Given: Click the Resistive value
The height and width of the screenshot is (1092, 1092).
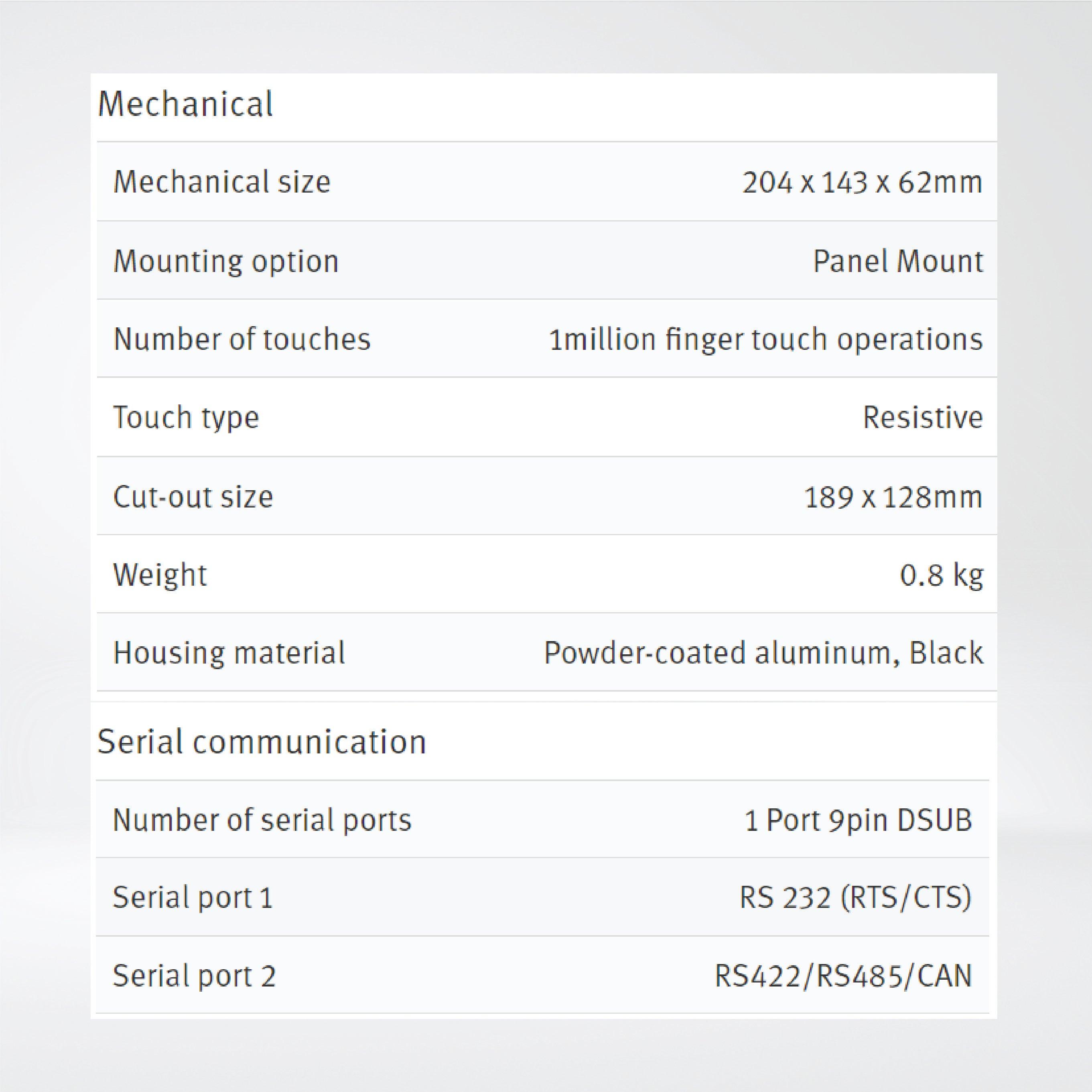Looking at the screenshot, I should pyautogui.click(x=922, y=418).
